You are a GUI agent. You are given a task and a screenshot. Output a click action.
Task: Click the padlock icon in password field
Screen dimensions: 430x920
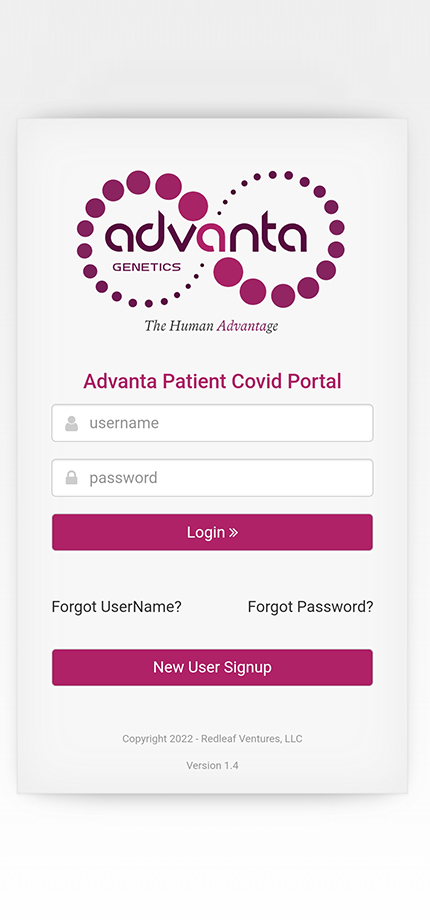click(72, 478)
